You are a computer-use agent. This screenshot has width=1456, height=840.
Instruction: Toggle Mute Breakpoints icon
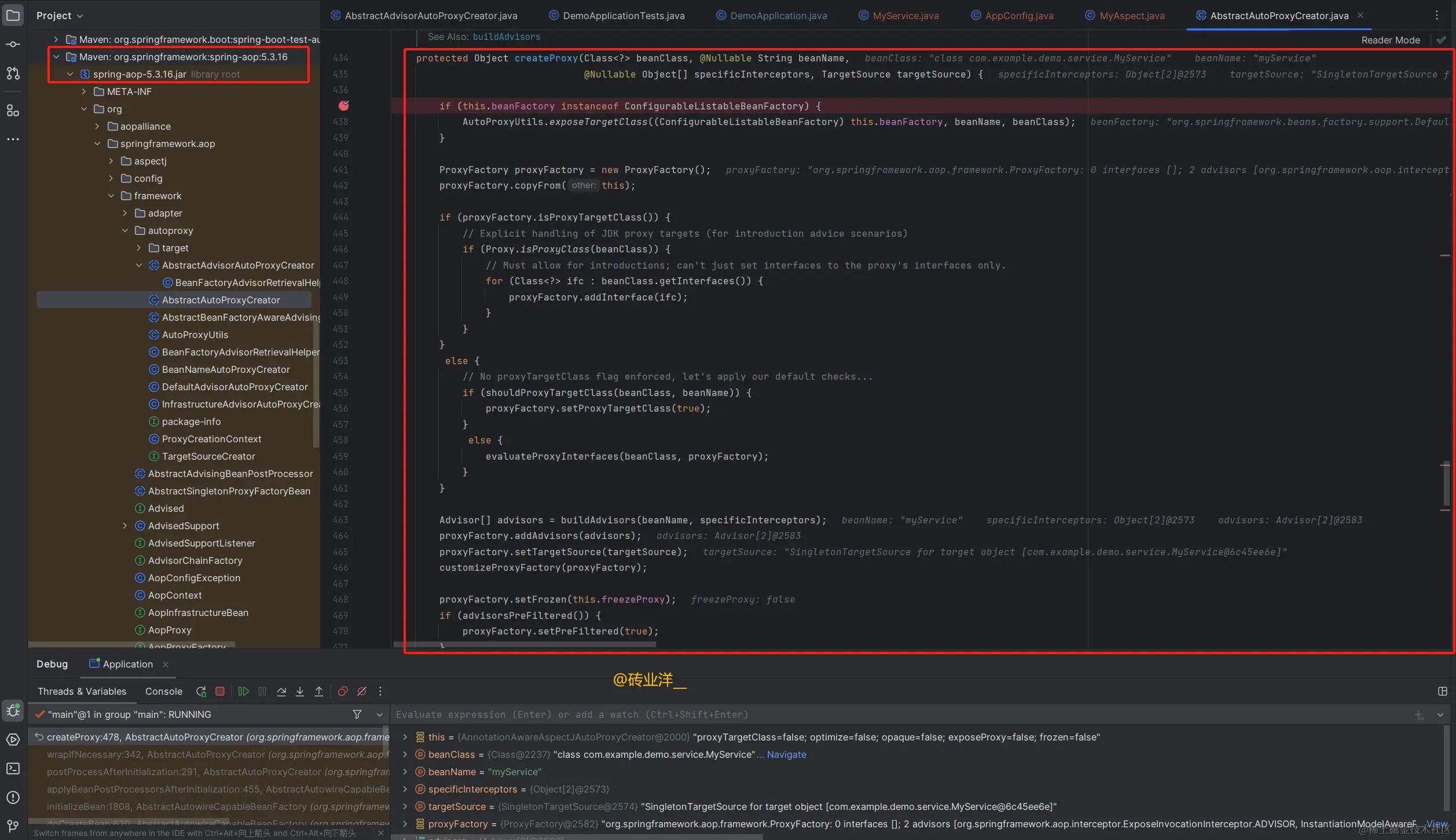pos(362,691)
